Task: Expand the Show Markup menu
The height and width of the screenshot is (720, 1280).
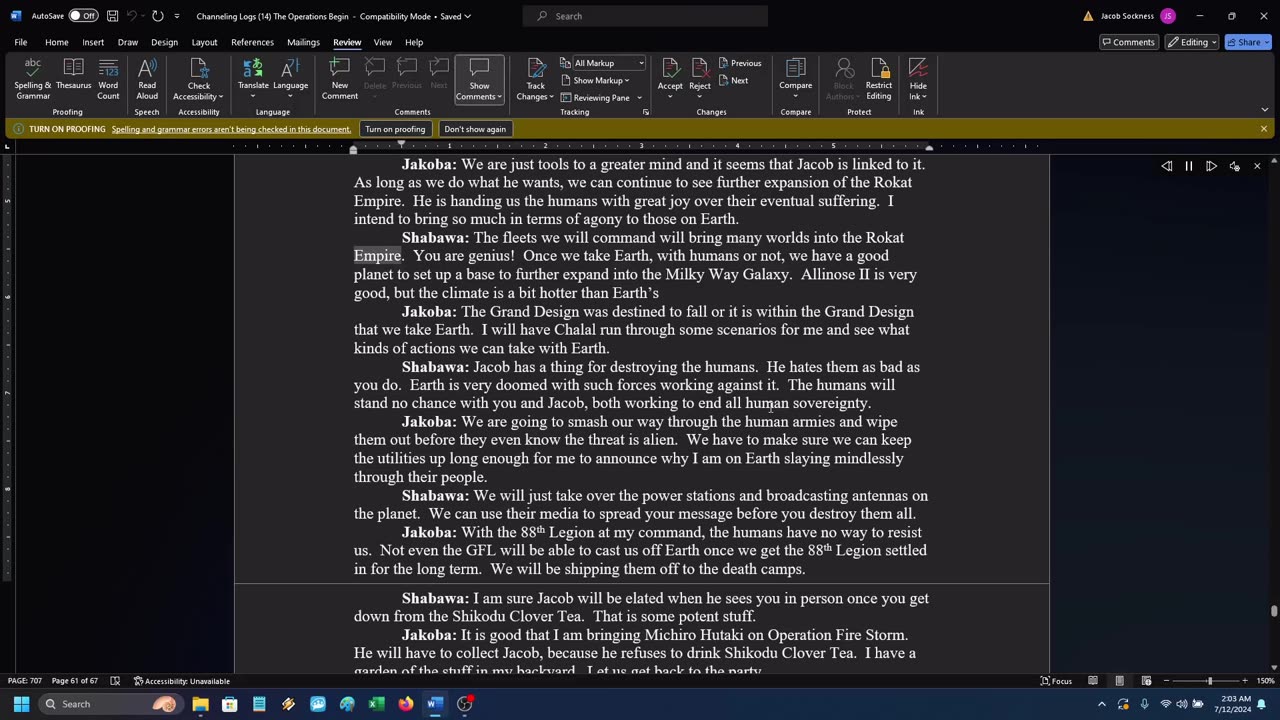Action: tap(595, 81)
